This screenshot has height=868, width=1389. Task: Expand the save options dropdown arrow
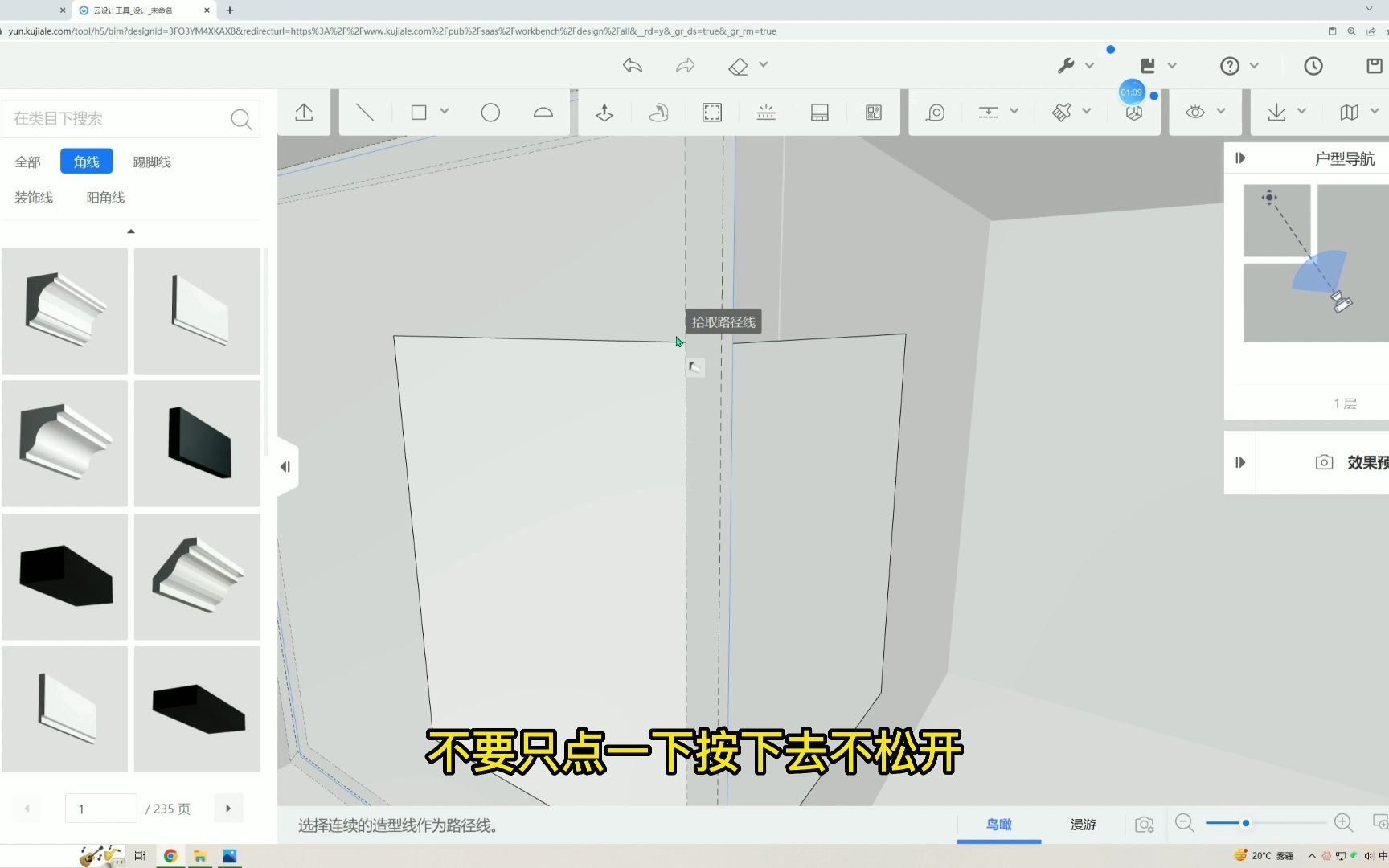(1172, 66)
